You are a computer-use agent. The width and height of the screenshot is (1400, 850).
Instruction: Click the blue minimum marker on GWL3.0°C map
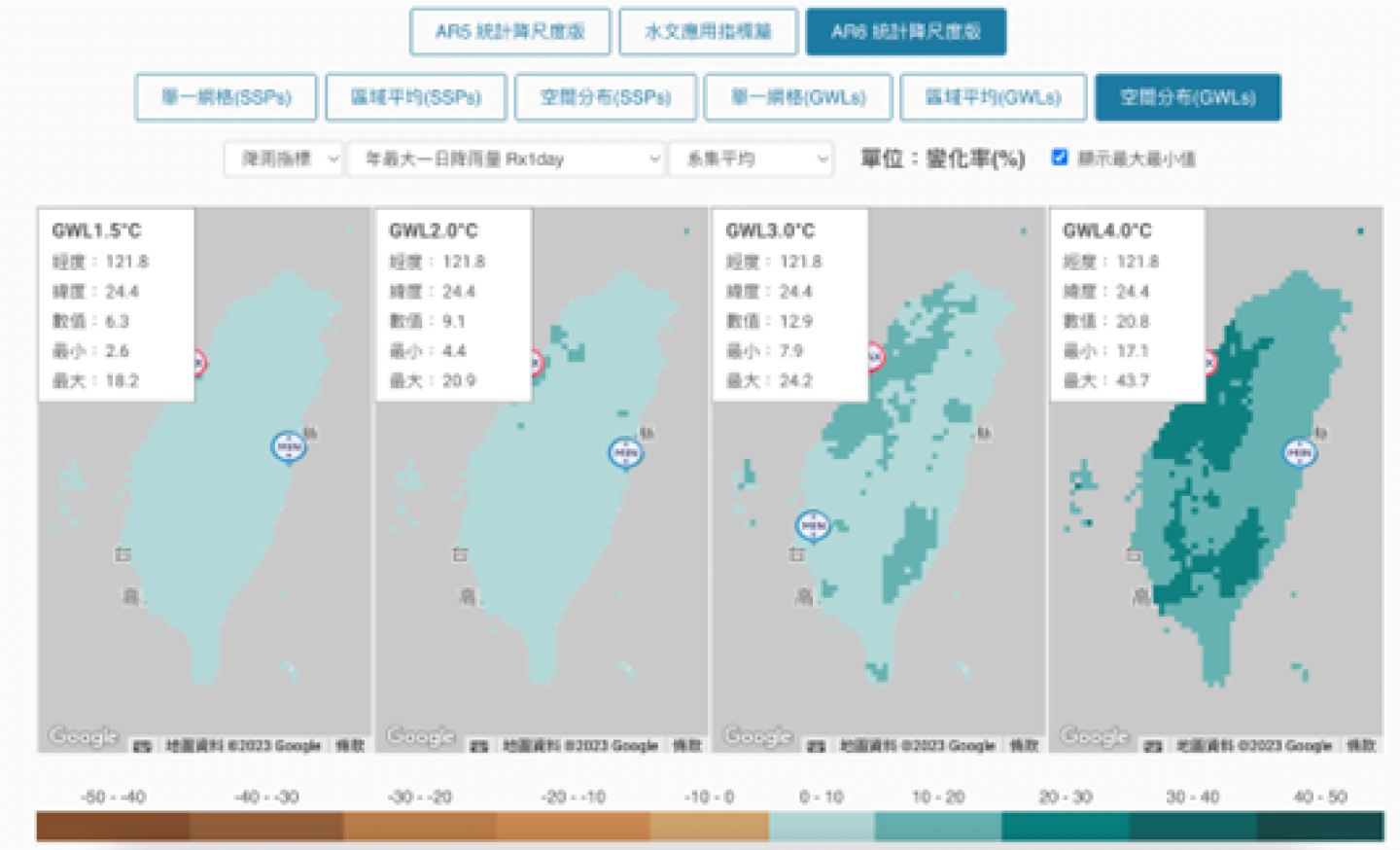point(813,525)
